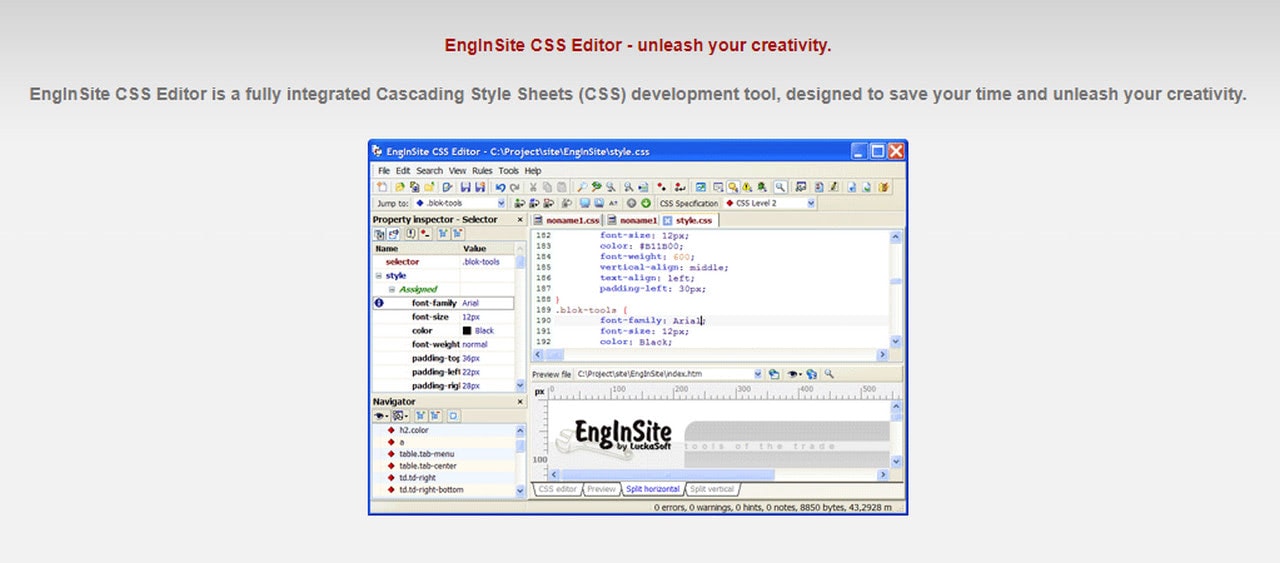
Task: Click the selector value .blok-tools
Action: 481,262
